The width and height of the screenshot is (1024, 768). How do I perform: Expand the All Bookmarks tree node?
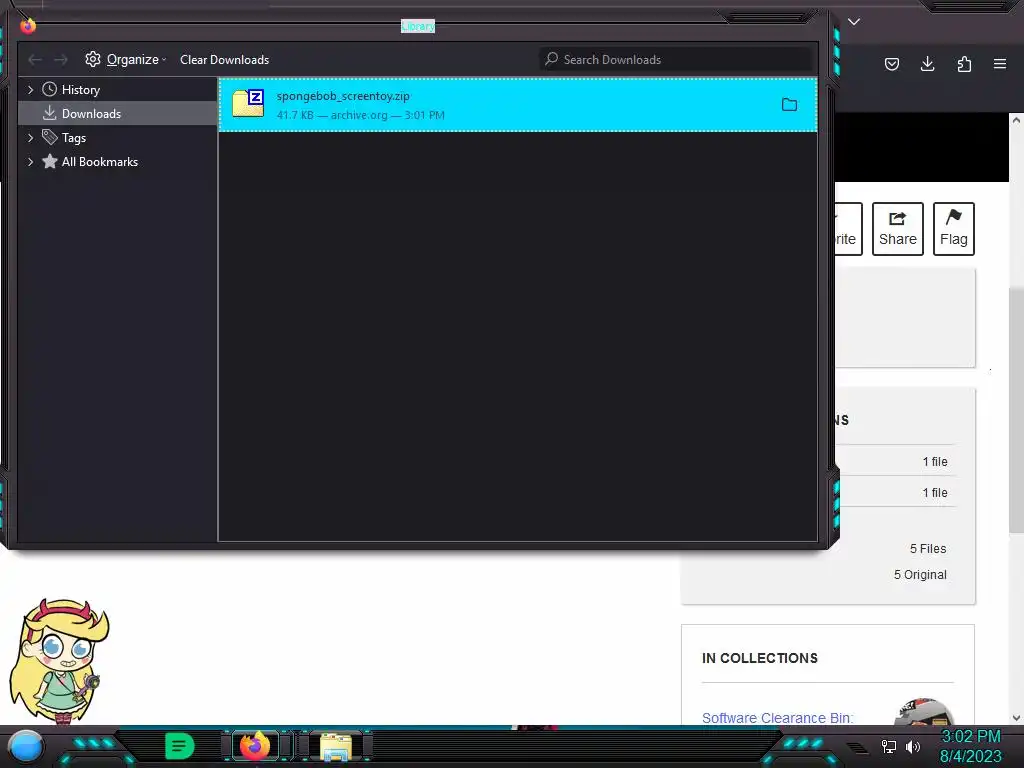[30, 161]
